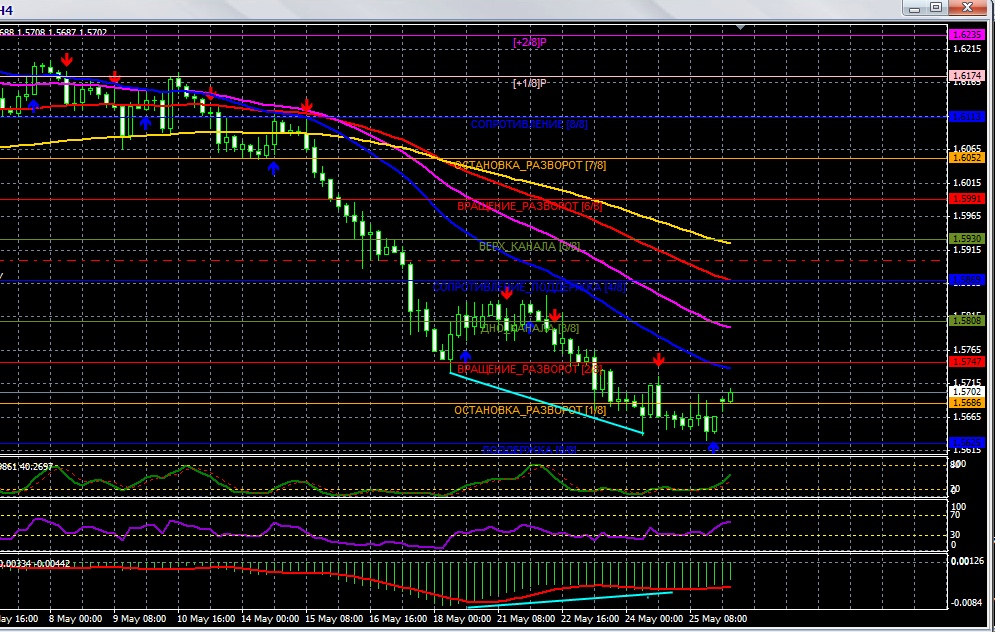This screenshot has height=632, width=995.
Task: Click the 1.5702 current price tag
Action: (966, 393)
